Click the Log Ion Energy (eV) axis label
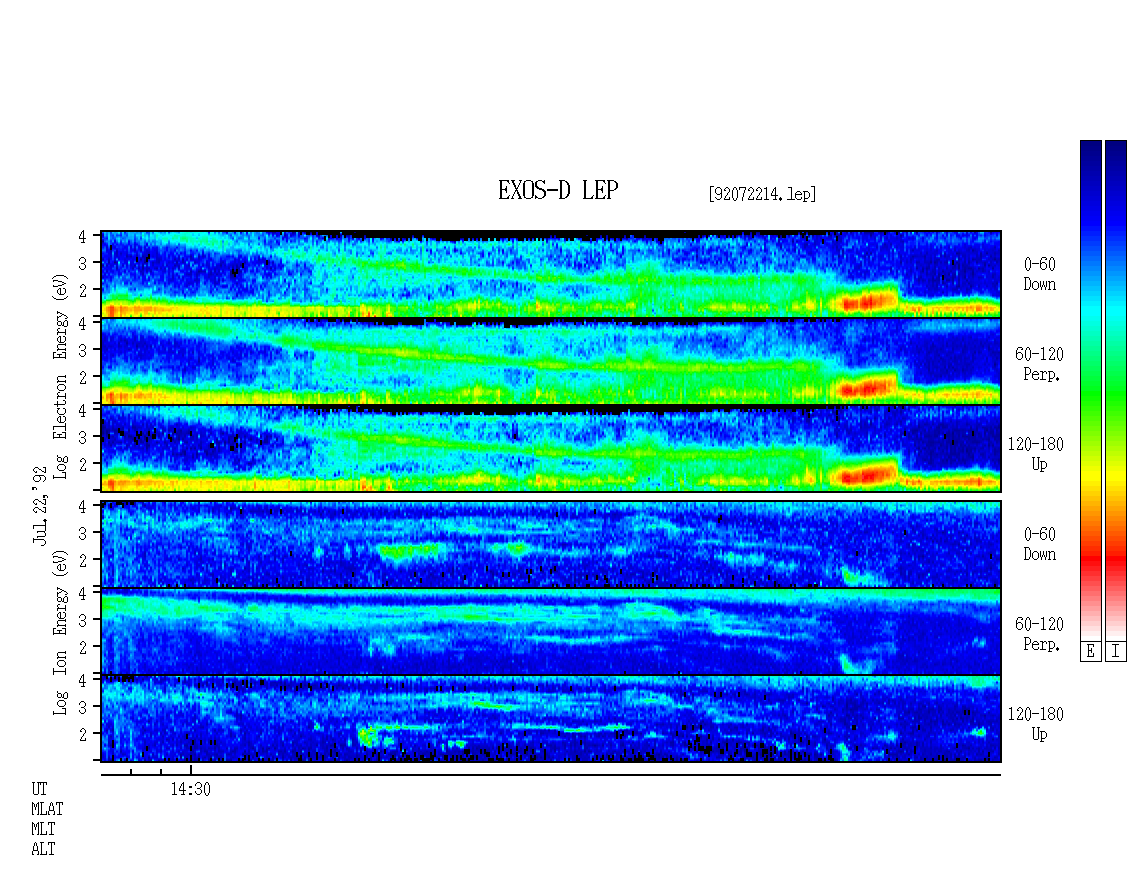The width and height of the screenshot is (1130, 875). click(60, 633)
